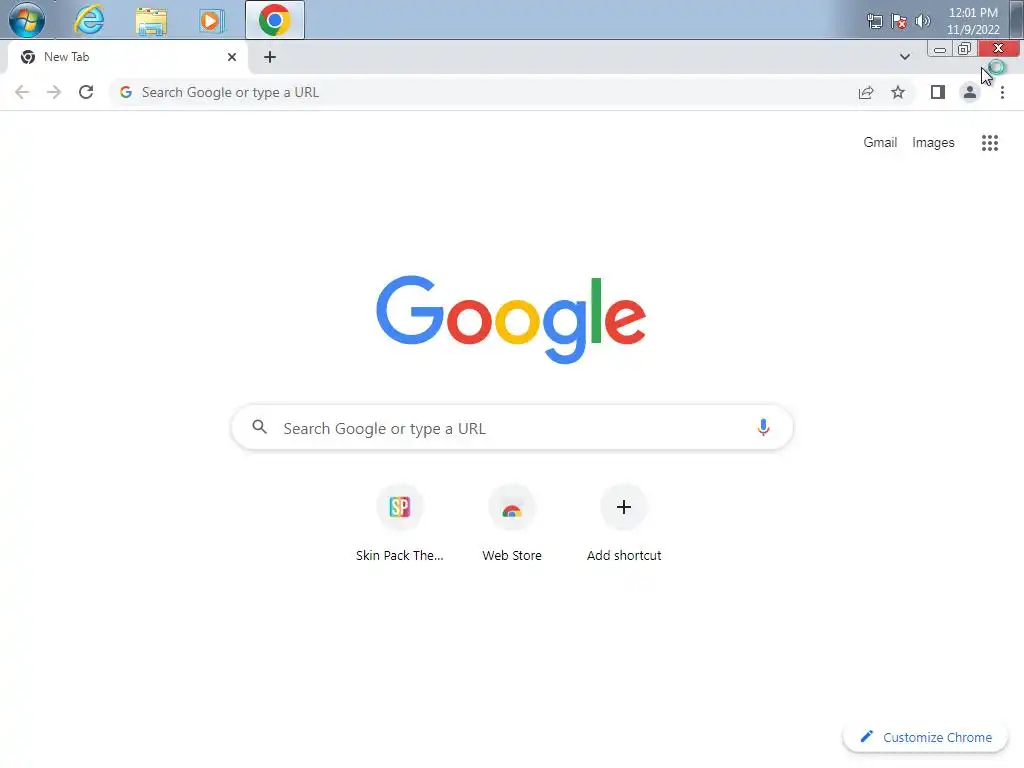Share this page icon

(x=866, y=92)
